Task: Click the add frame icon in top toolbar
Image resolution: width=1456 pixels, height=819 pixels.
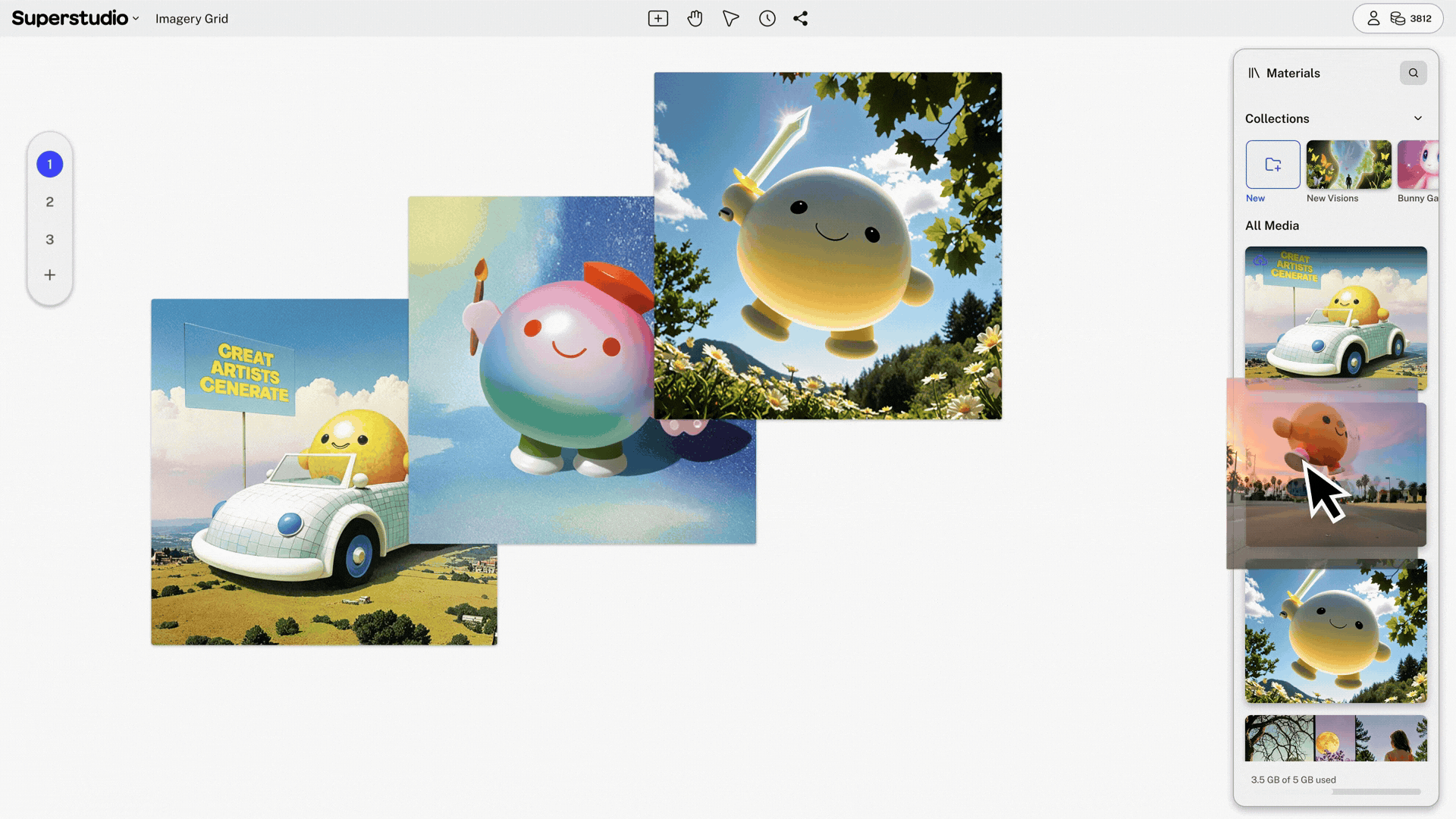Action: pyautogui.click(x=657, y=18)
